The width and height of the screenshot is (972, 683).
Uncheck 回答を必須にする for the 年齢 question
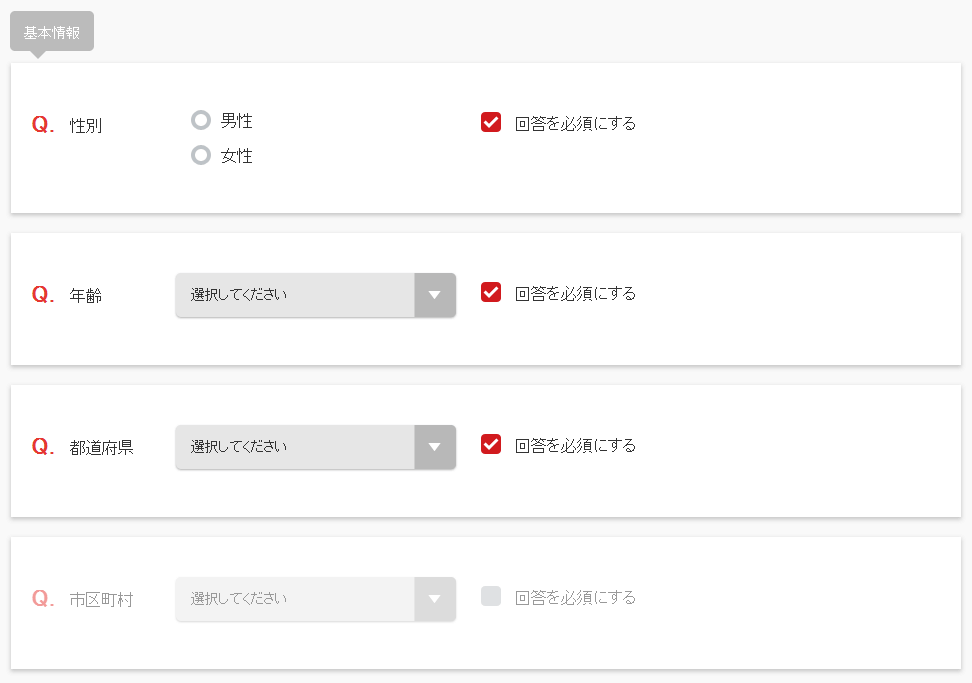(x=491, y=293)
